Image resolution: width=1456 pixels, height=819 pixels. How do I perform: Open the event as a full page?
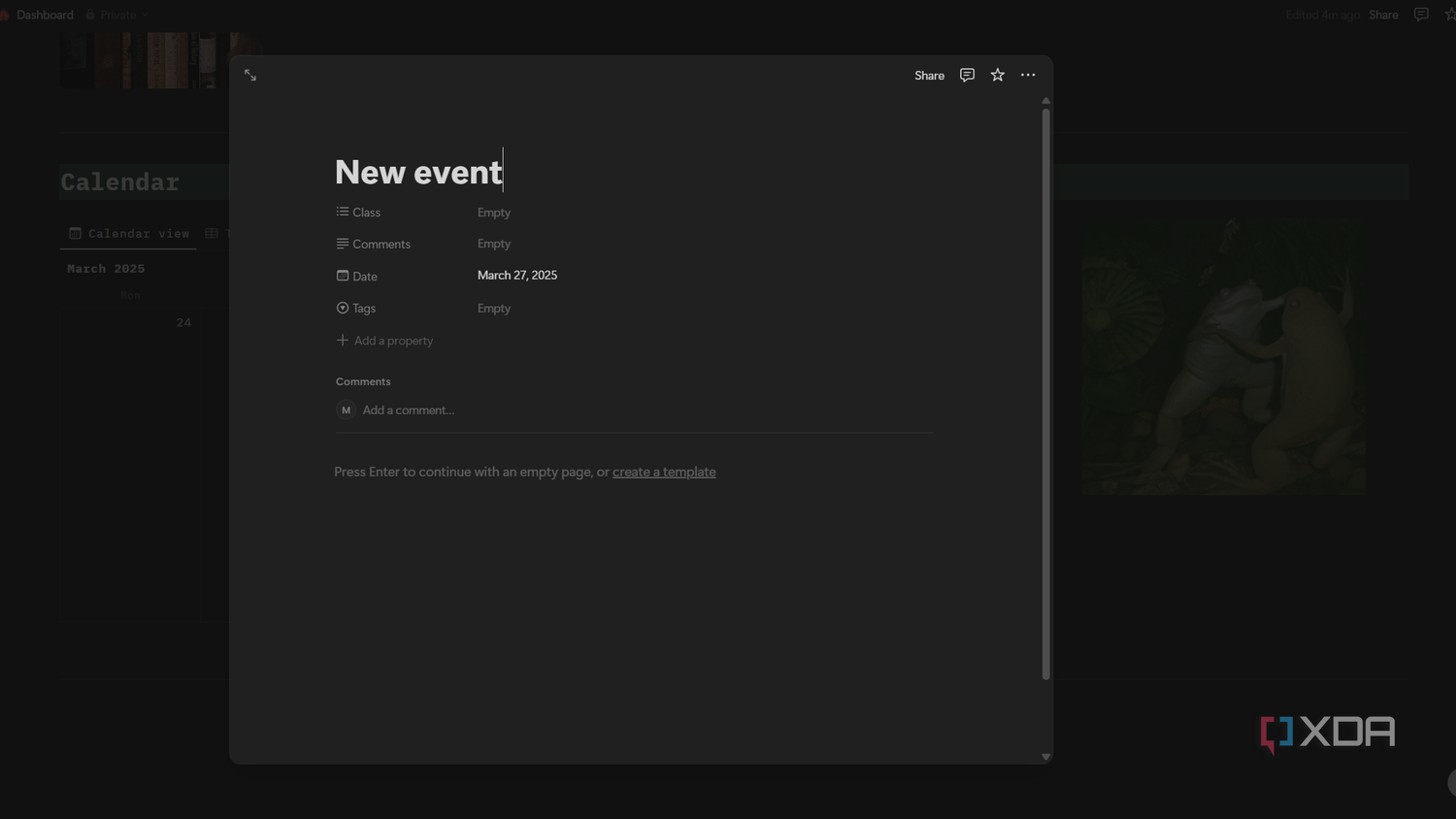pos(250,75)
